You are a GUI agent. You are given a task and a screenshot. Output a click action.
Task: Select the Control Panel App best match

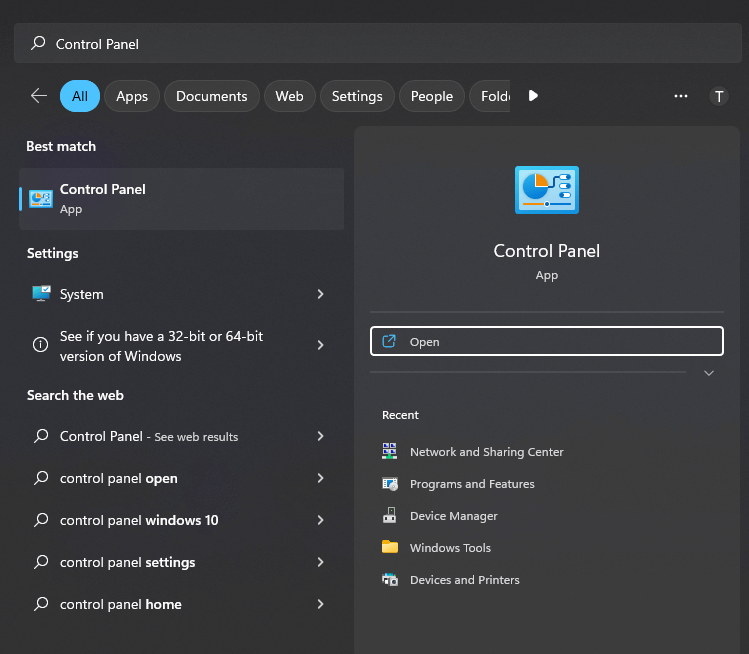click(182, 199)
